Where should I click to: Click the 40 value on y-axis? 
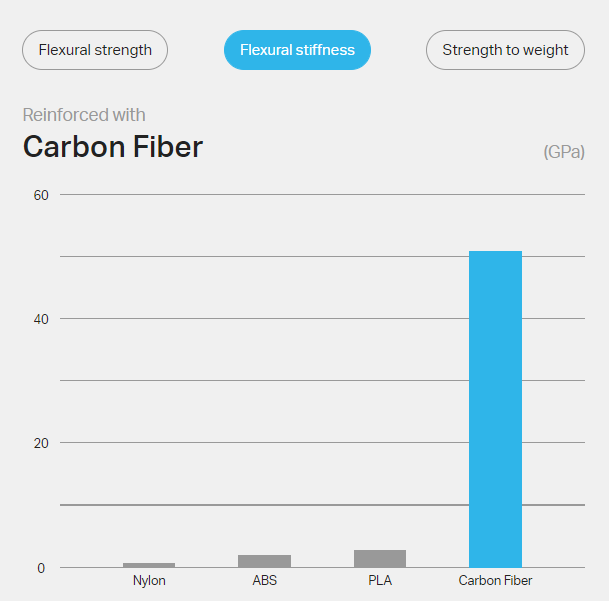point(41,319)
